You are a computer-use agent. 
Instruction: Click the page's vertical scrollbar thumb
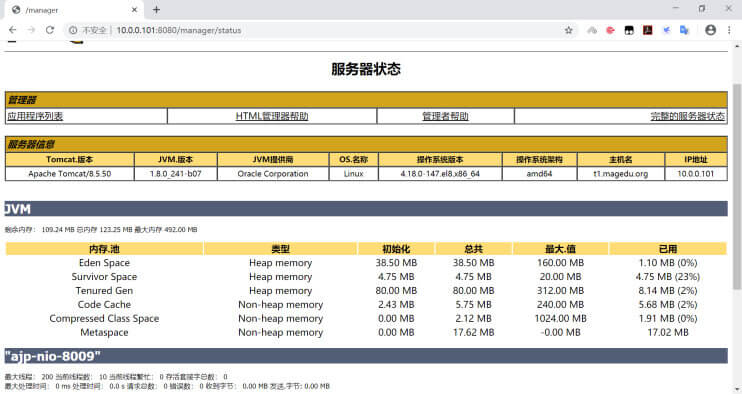737,186
